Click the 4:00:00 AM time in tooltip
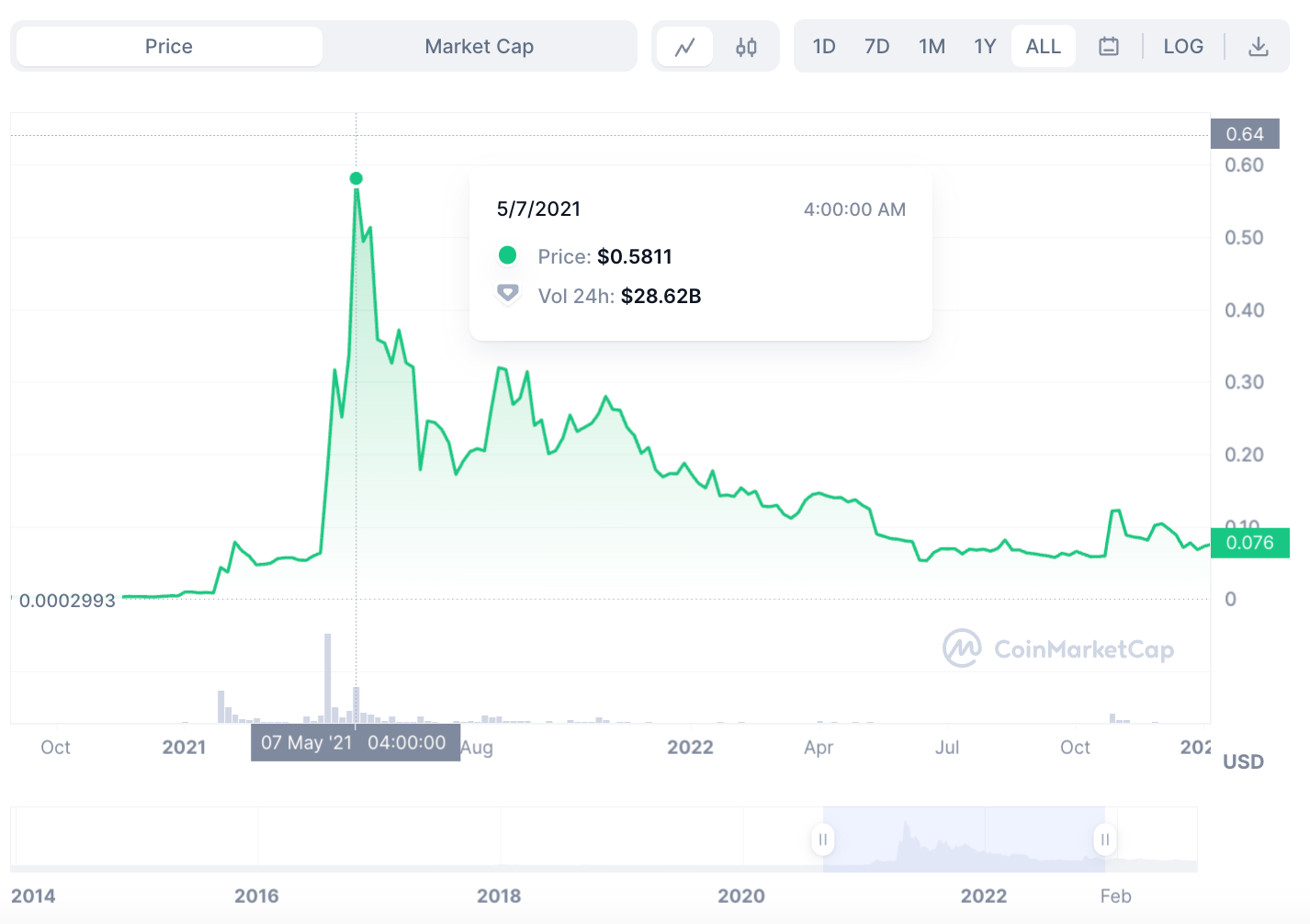 click(854, 209)
